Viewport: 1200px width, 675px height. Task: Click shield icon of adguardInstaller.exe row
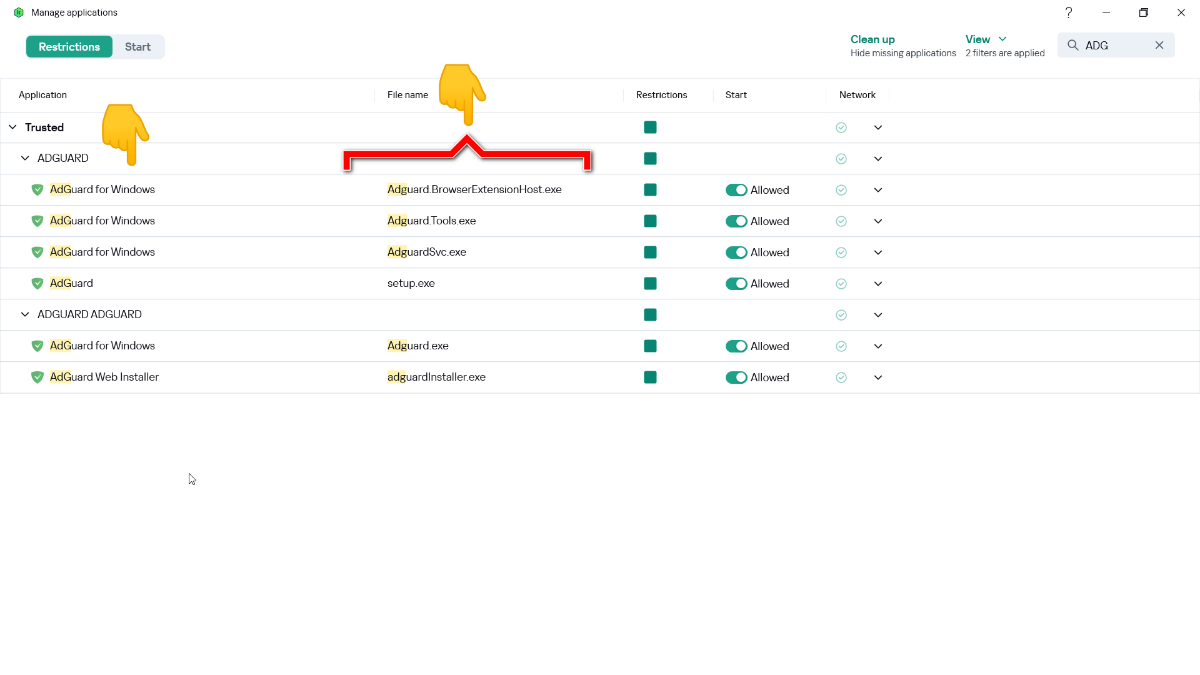[38, 377]
